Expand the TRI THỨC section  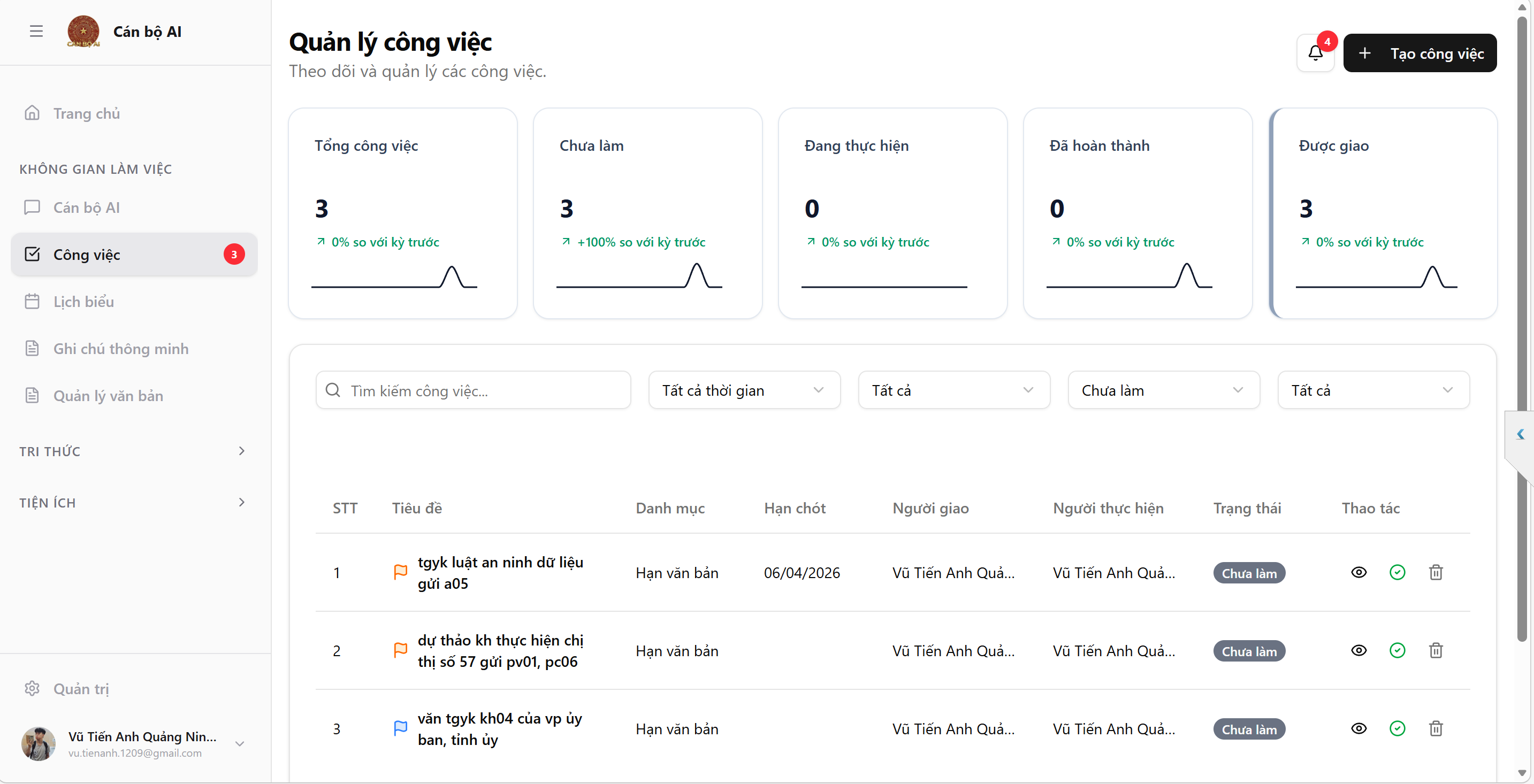point(134,451)
